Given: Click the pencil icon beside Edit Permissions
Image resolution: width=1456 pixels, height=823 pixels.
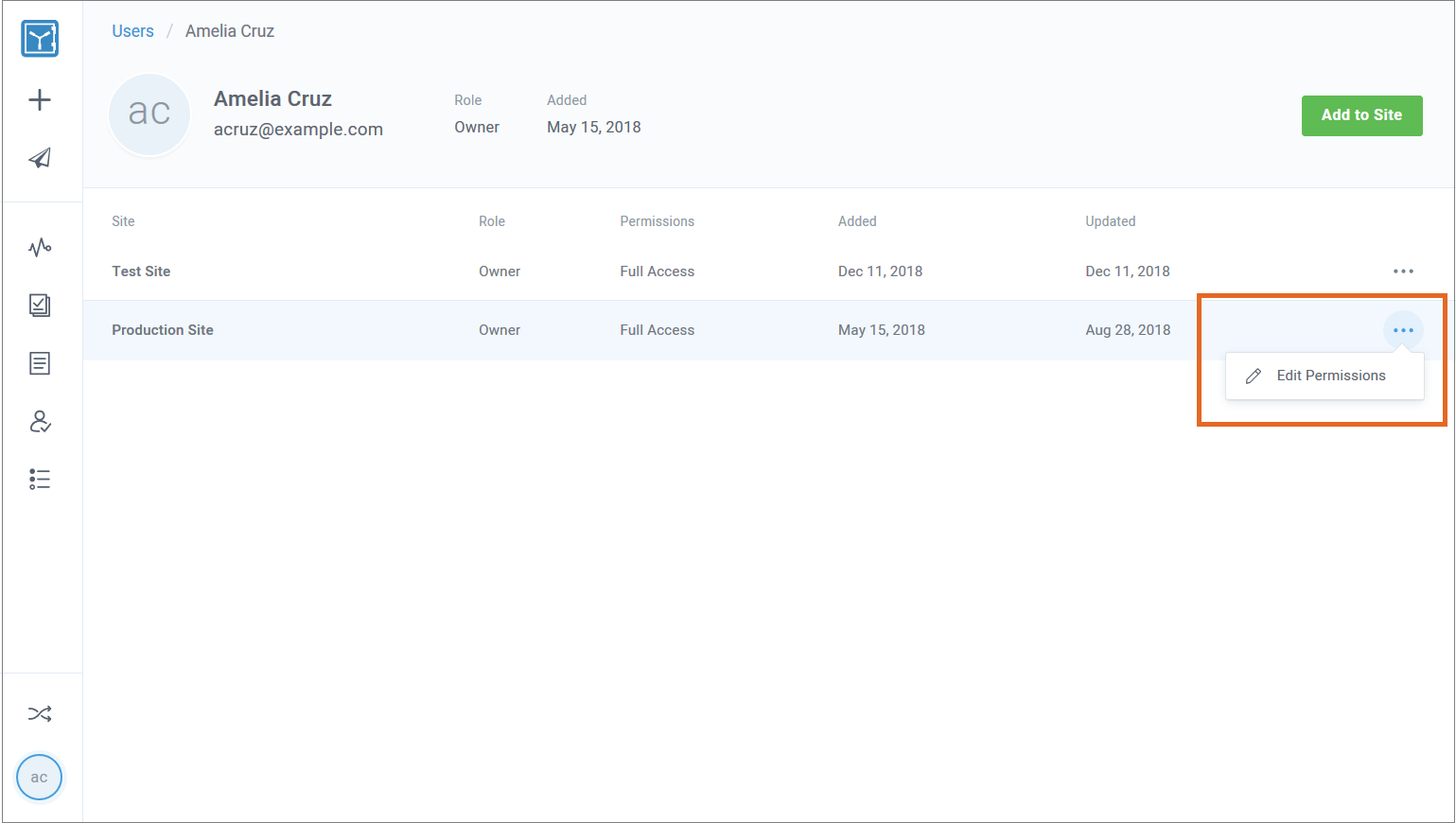Looking at the screenshot, I should tap(1254, 376).
